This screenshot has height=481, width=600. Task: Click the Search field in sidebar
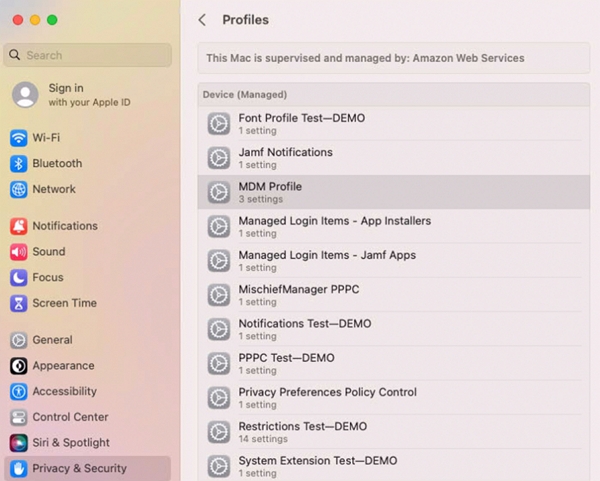pos(88,55)
